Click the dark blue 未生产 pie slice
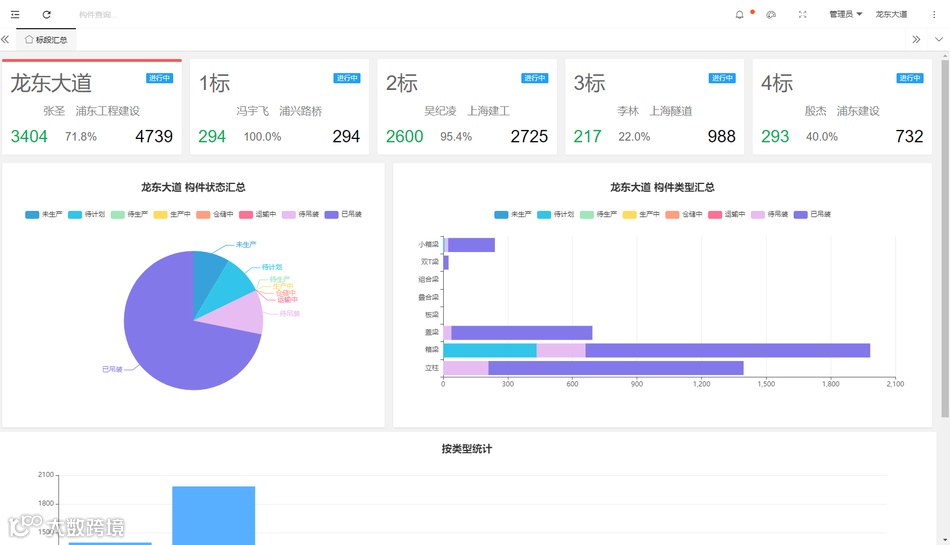This screenshot has height=545, width=950. [207, 276]
